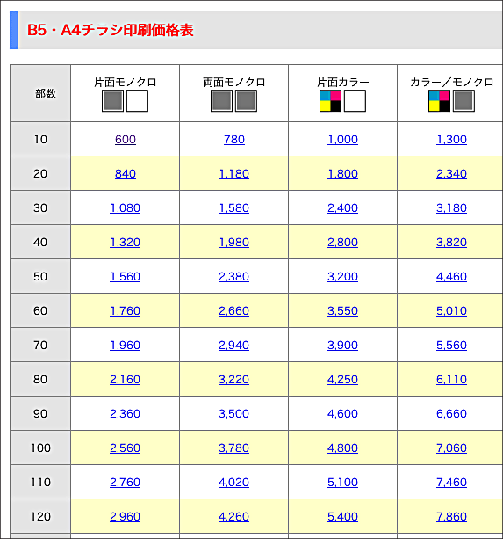The width and height of the screenshot is (503, 539).
Task: Click the 3,500 price in row 90
Action: pos(234,414)
